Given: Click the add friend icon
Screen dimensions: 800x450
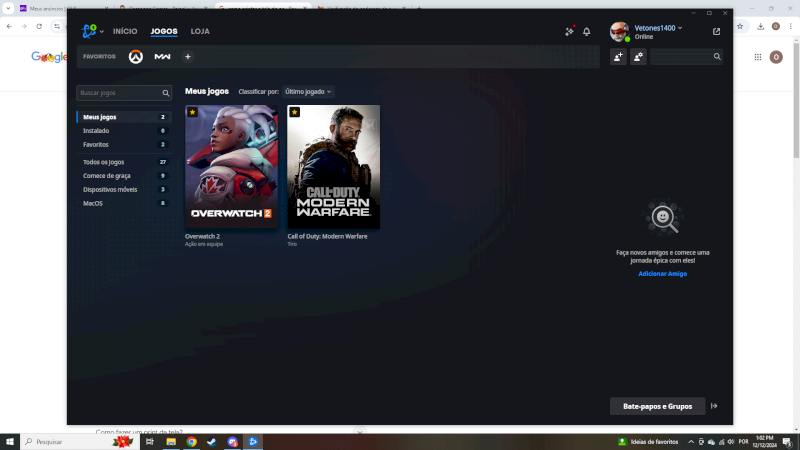Looking at the screenshot, I should point(619,57).
